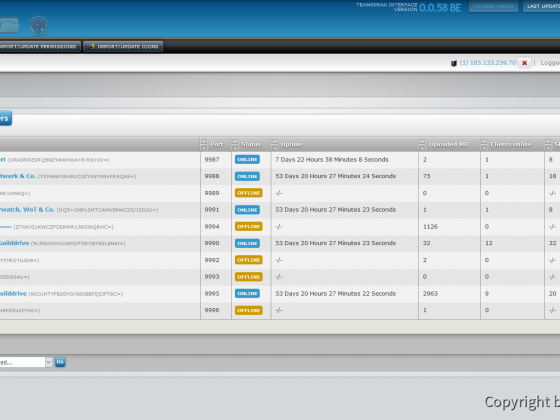Open the action dropdown at bottom left
This screenshot has height=420, width=560.
point(26,362)
